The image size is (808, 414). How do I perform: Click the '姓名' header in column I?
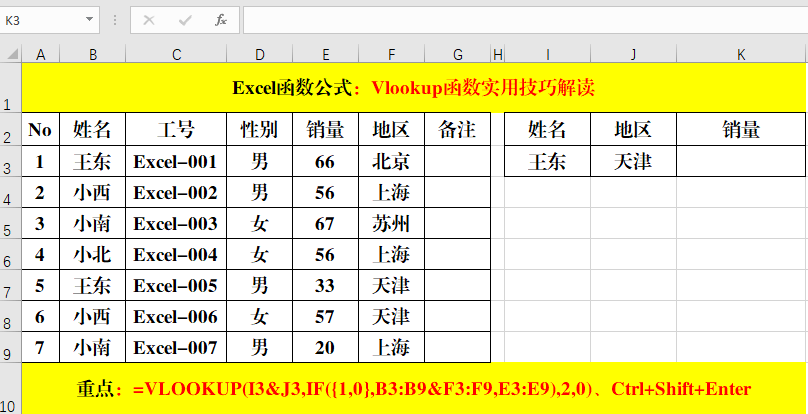pyautogui.click(x=548, y=129)
